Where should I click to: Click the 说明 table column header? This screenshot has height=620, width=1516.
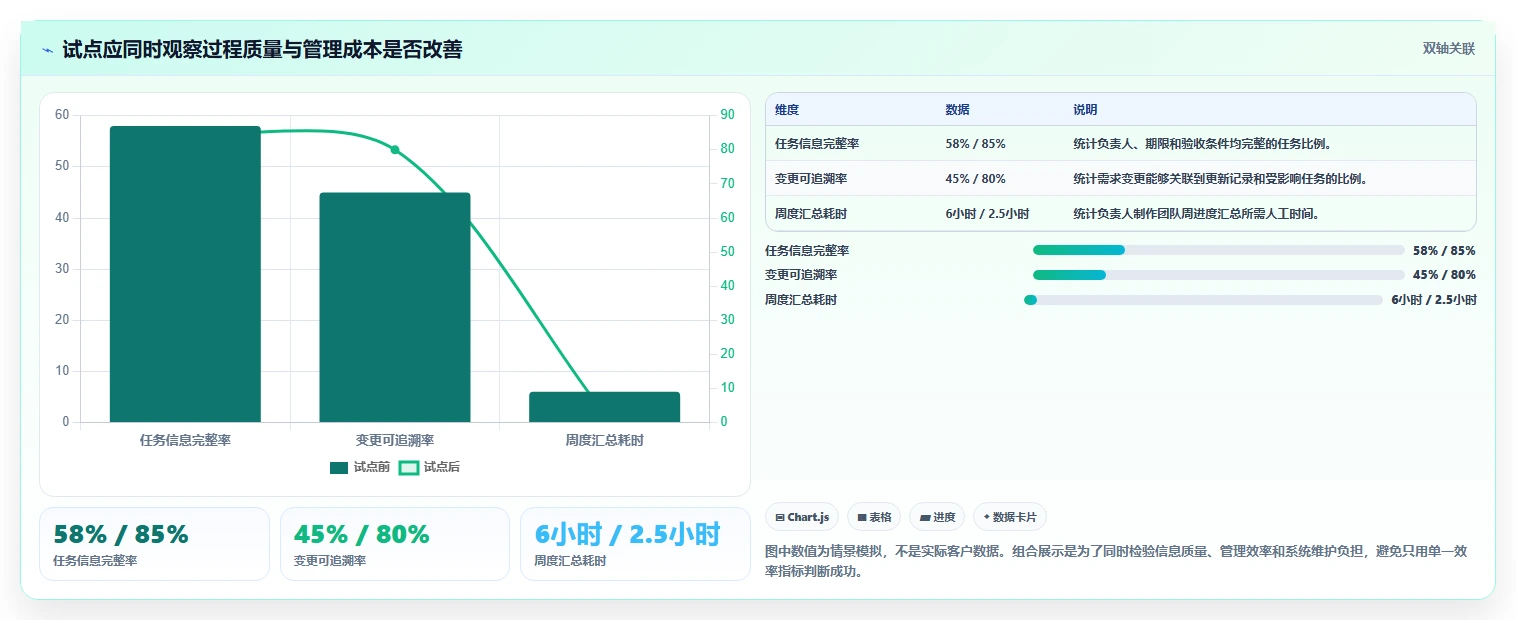[1085, 110]
